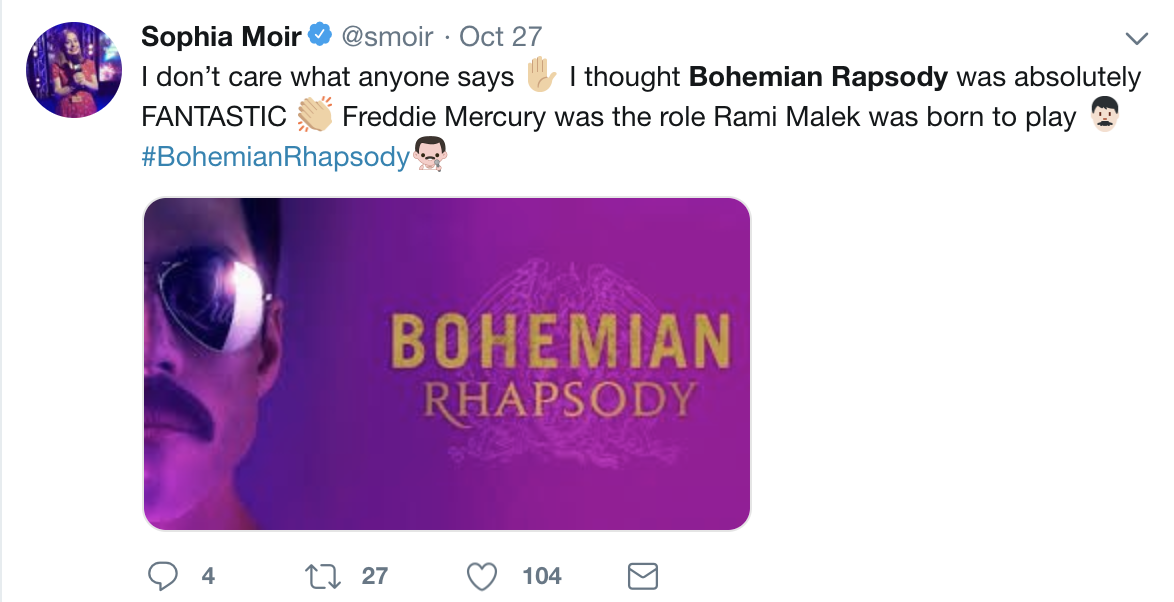1174x602 pixels.
Task: Click the bold 'Bohemian Rapsody' tweet text
Action: coord(818,77)
